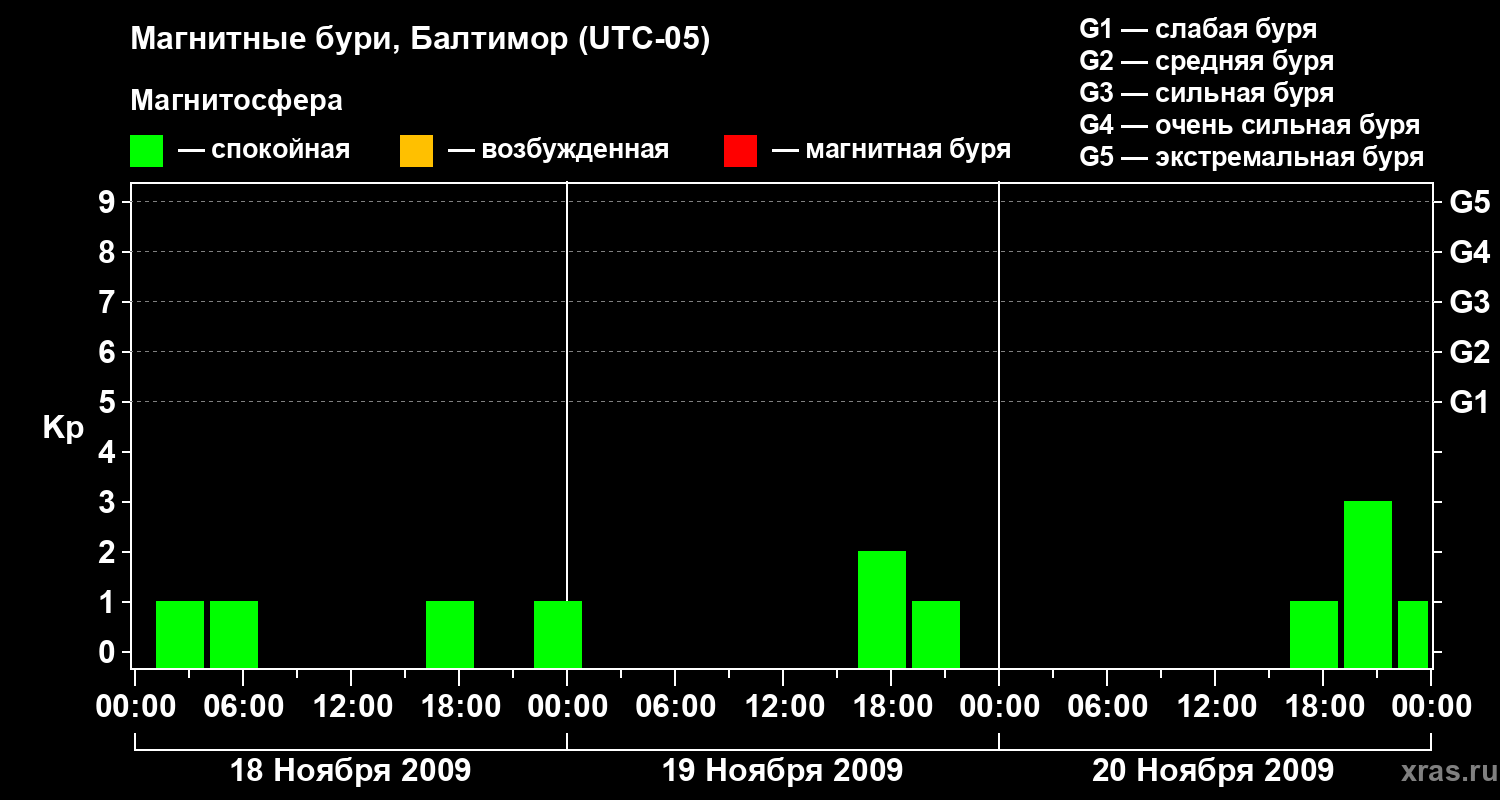Screen dimensions: 1500x800
Task: Click the 00:00 label between 19 and 20 Ноября
Action: pos(998,706)
